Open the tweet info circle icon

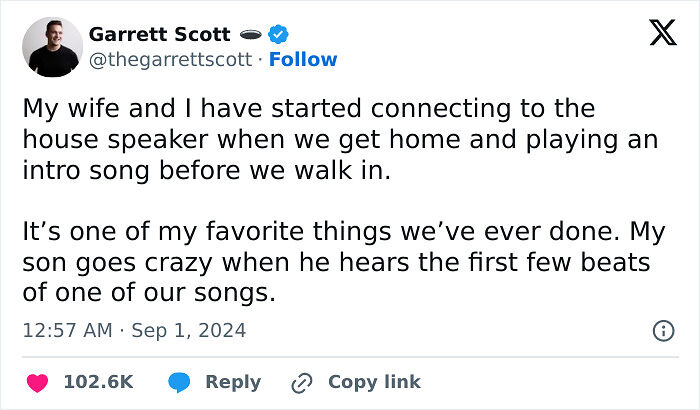[662, 330]
